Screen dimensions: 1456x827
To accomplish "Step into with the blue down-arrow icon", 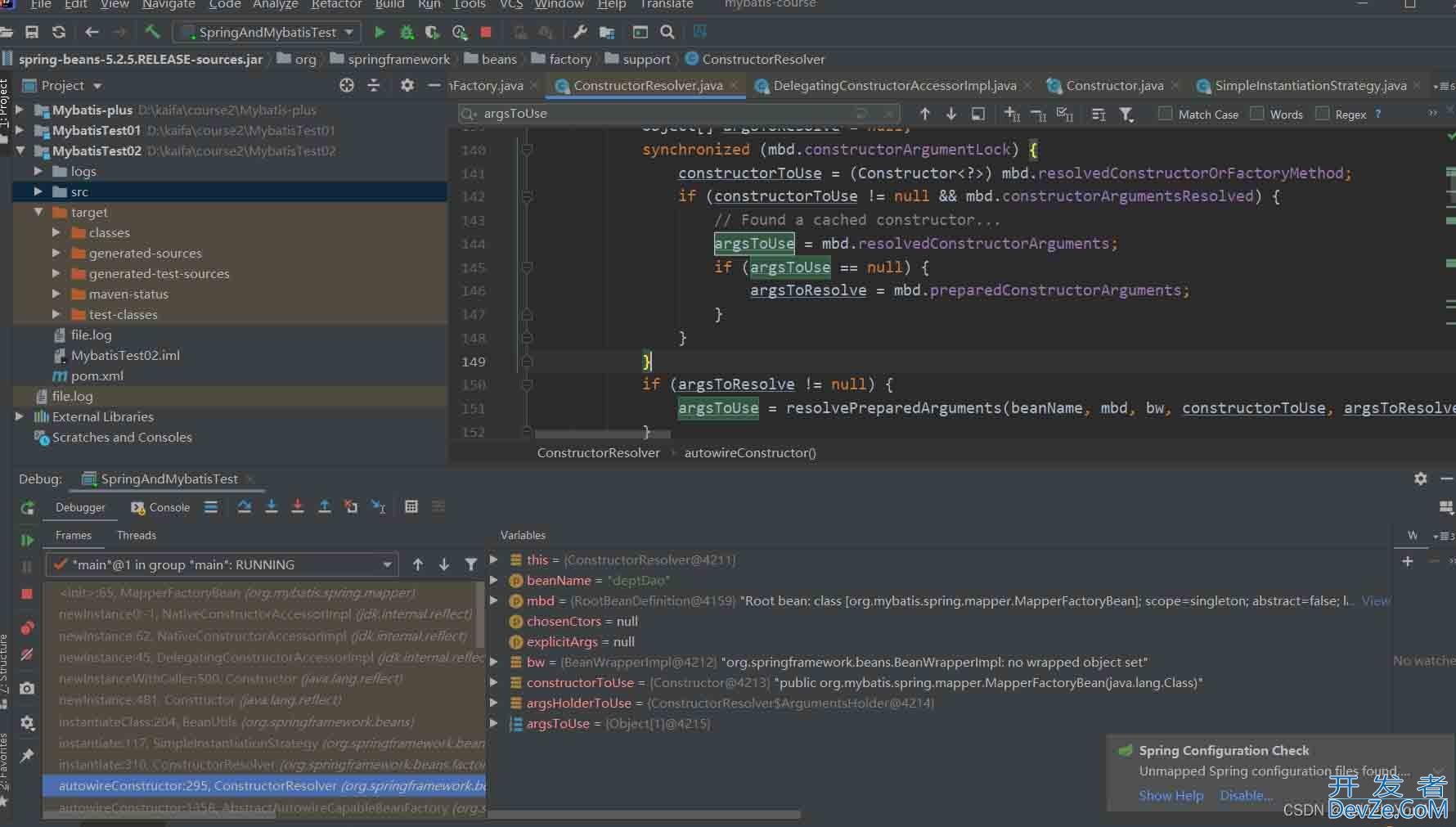I will pos(272,507).
